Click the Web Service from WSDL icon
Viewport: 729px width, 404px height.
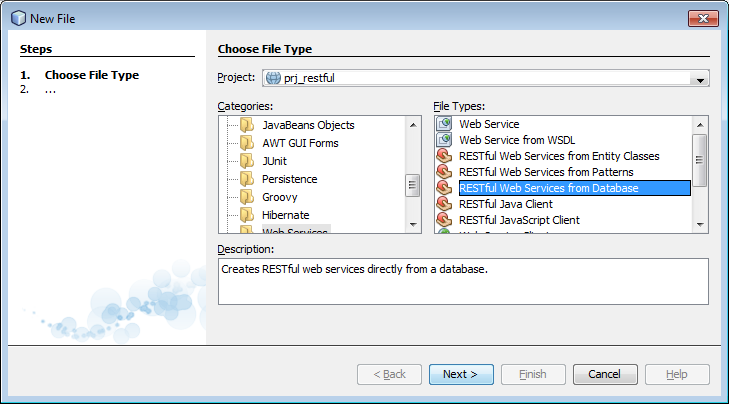(444, 140)
